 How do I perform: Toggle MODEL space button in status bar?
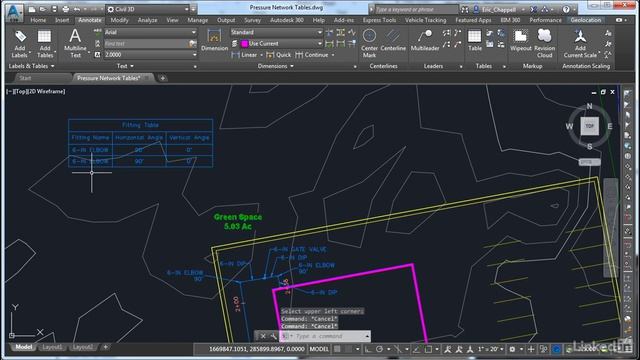click(x=319, y=349)
